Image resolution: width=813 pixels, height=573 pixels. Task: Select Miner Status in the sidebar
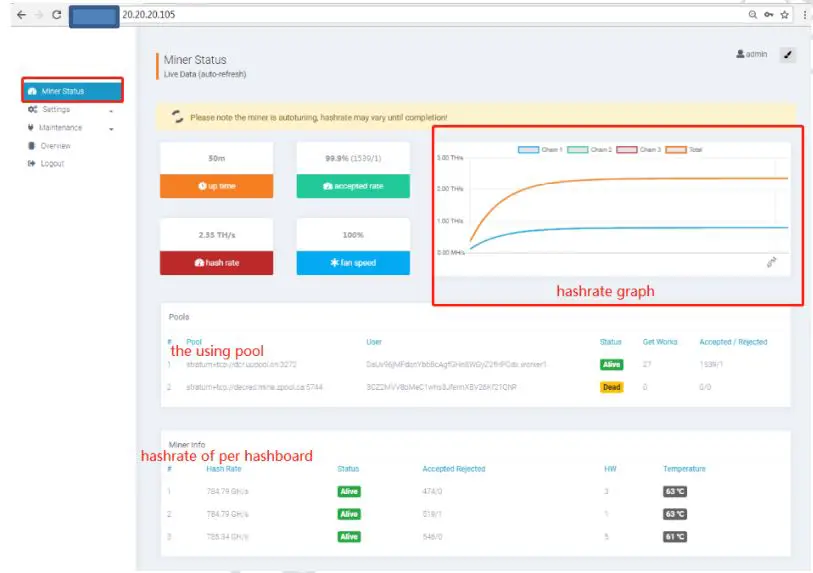[x=73, y=91]
